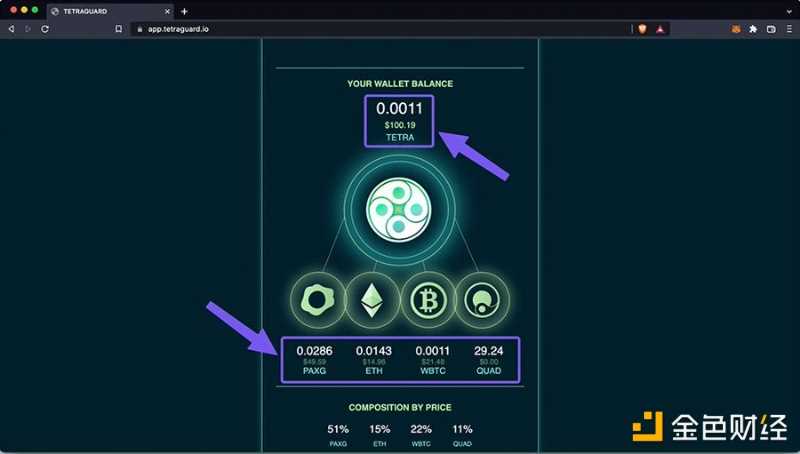Open a new tab with plus button
The image size is (800, 454).
184,10
